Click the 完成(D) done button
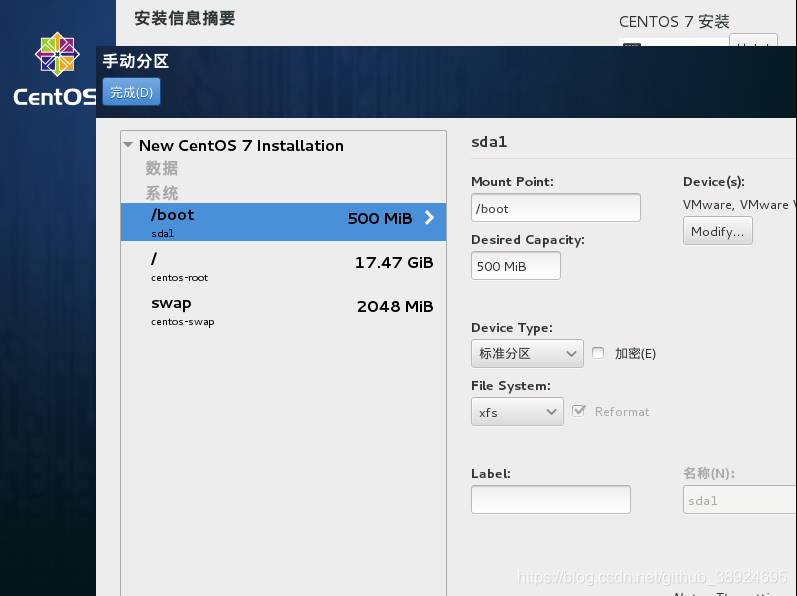797x596 pixels. [131, 92]
